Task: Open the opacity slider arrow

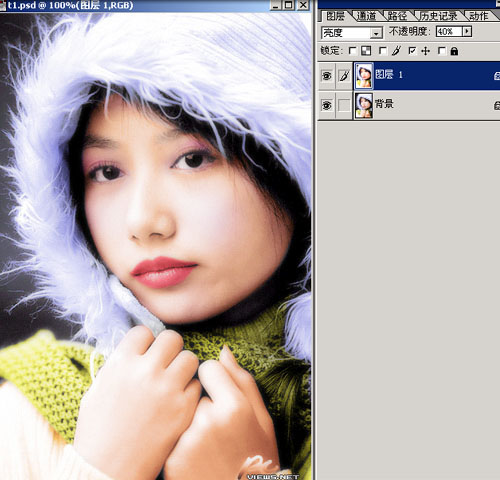Action: coord(467,32)
